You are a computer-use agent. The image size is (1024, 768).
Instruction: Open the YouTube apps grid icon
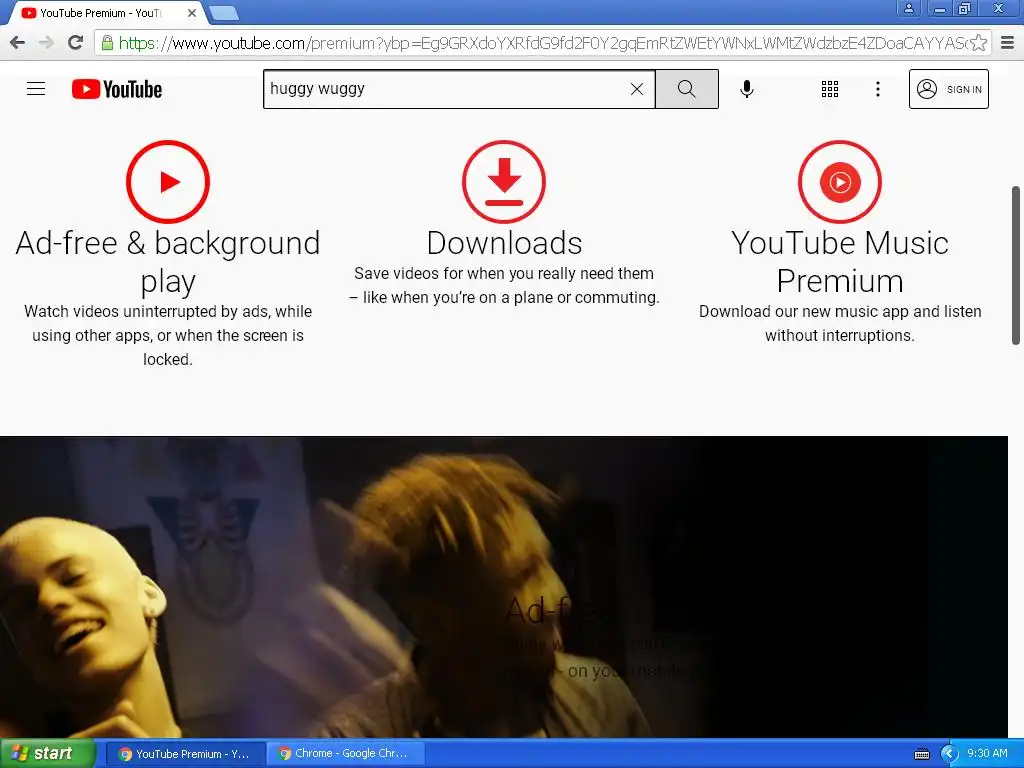(x=829, y=89)
